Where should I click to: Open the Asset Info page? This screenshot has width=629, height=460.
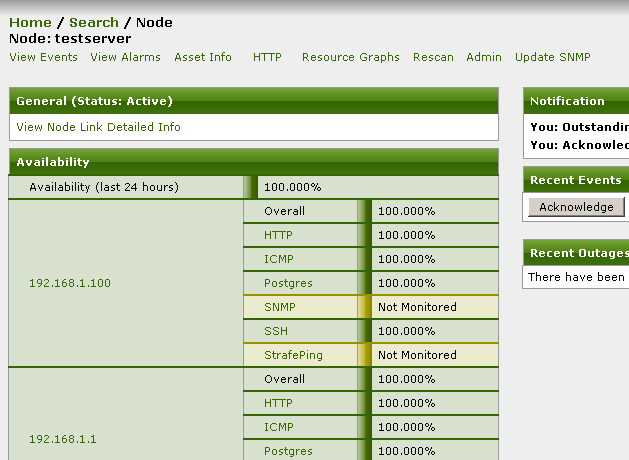pyautogui.click(x=203, y=57)
